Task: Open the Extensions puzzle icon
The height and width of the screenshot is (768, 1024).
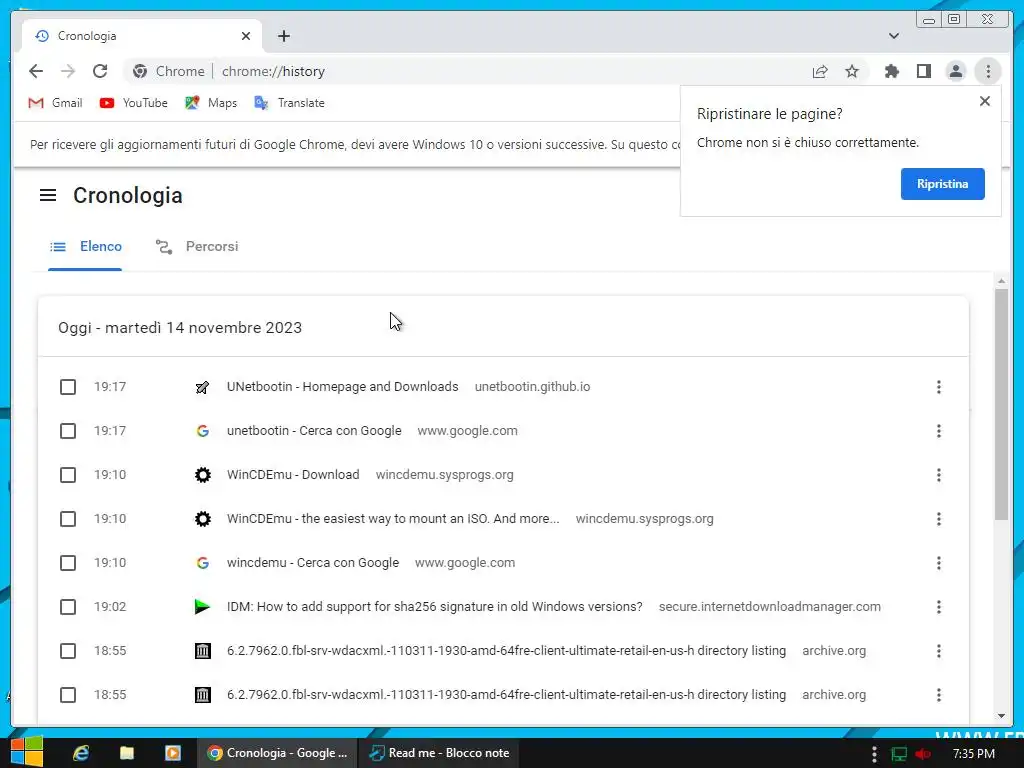Action: (x=891, y=71)
